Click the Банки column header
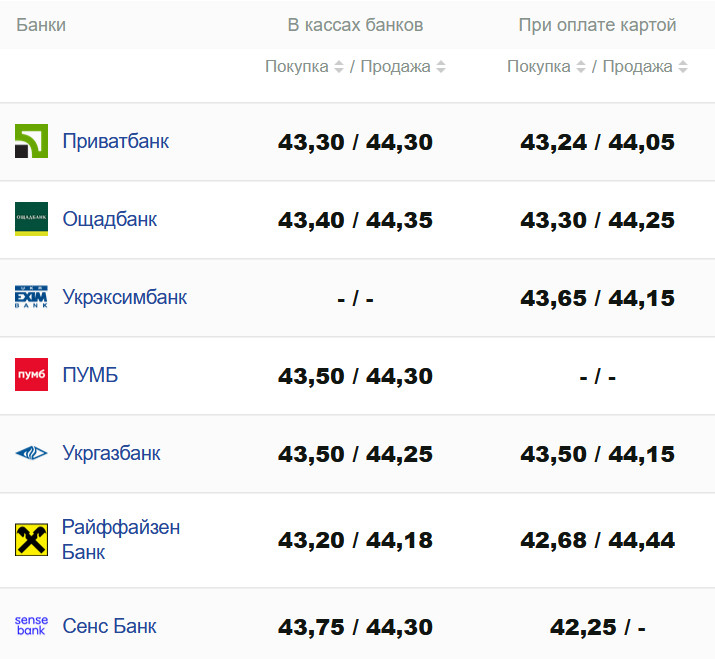715x659 pixels. (x=41, y=25)
